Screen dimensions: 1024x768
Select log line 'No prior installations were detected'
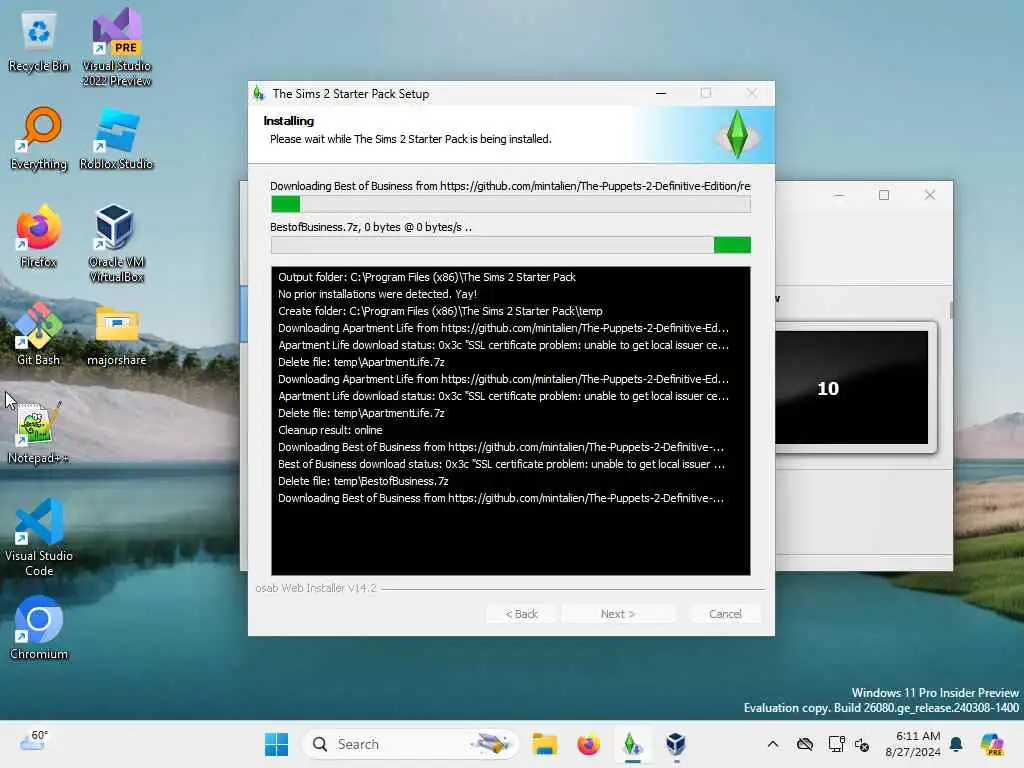(377, 294)
